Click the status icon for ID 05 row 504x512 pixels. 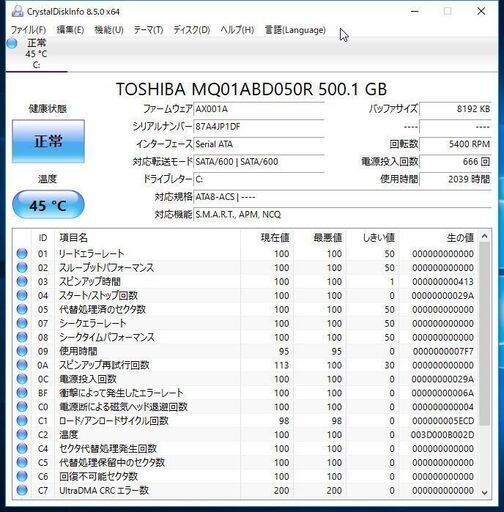click(x=22, y=309)
